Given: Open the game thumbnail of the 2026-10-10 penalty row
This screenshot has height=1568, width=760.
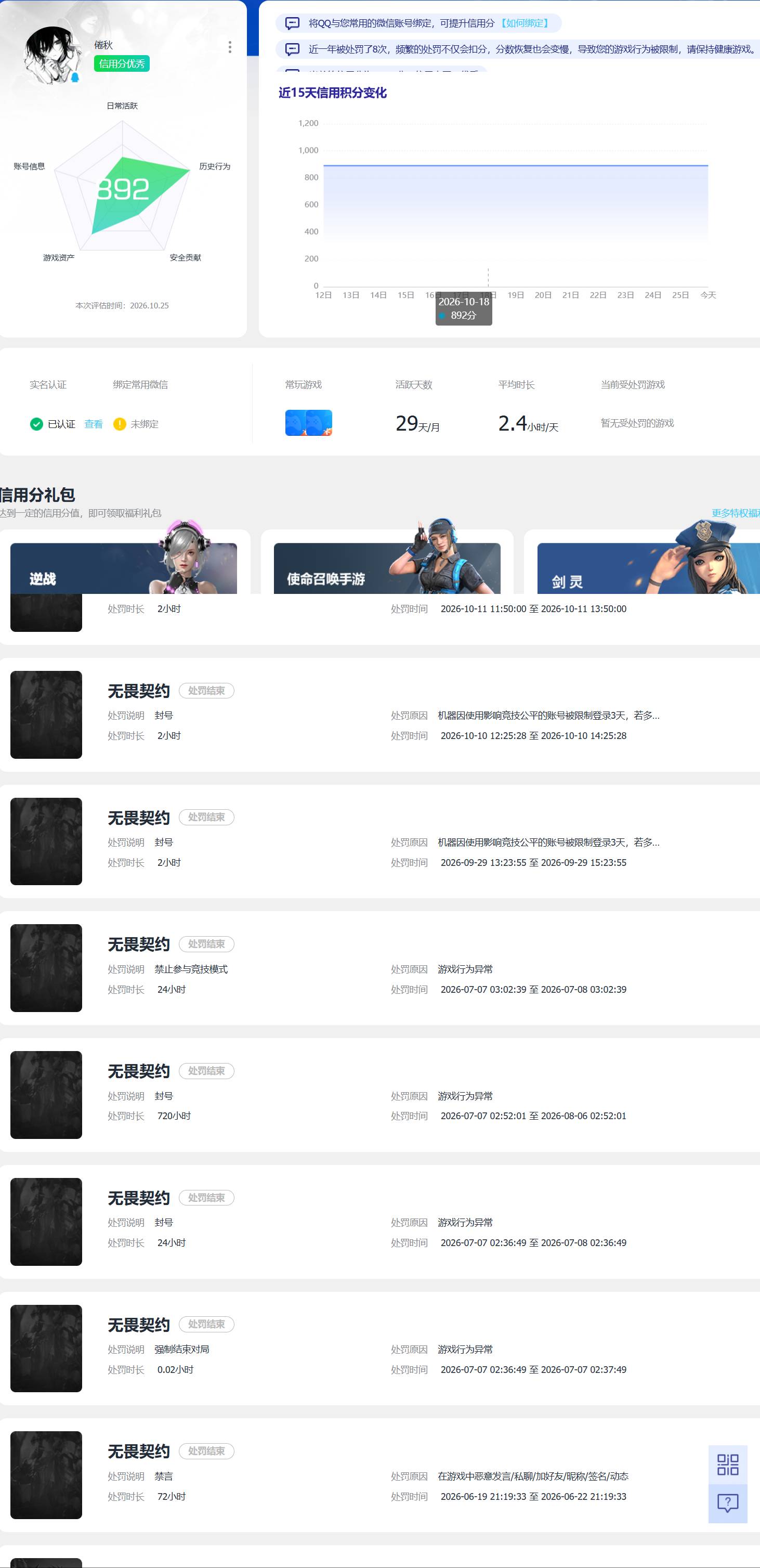Looking at the screenshot, I should (46, 715).
